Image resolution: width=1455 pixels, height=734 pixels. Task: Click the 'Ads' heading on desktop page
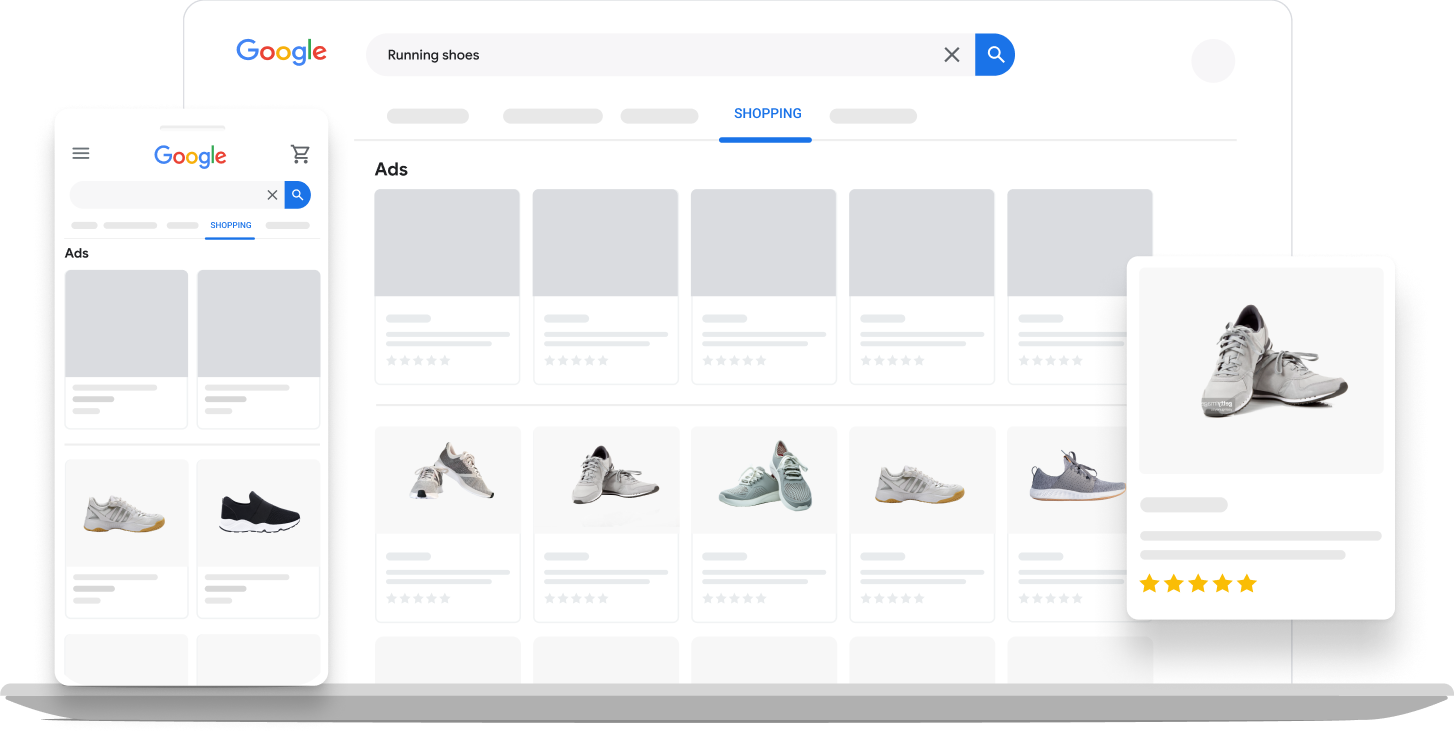click(391, 169)
